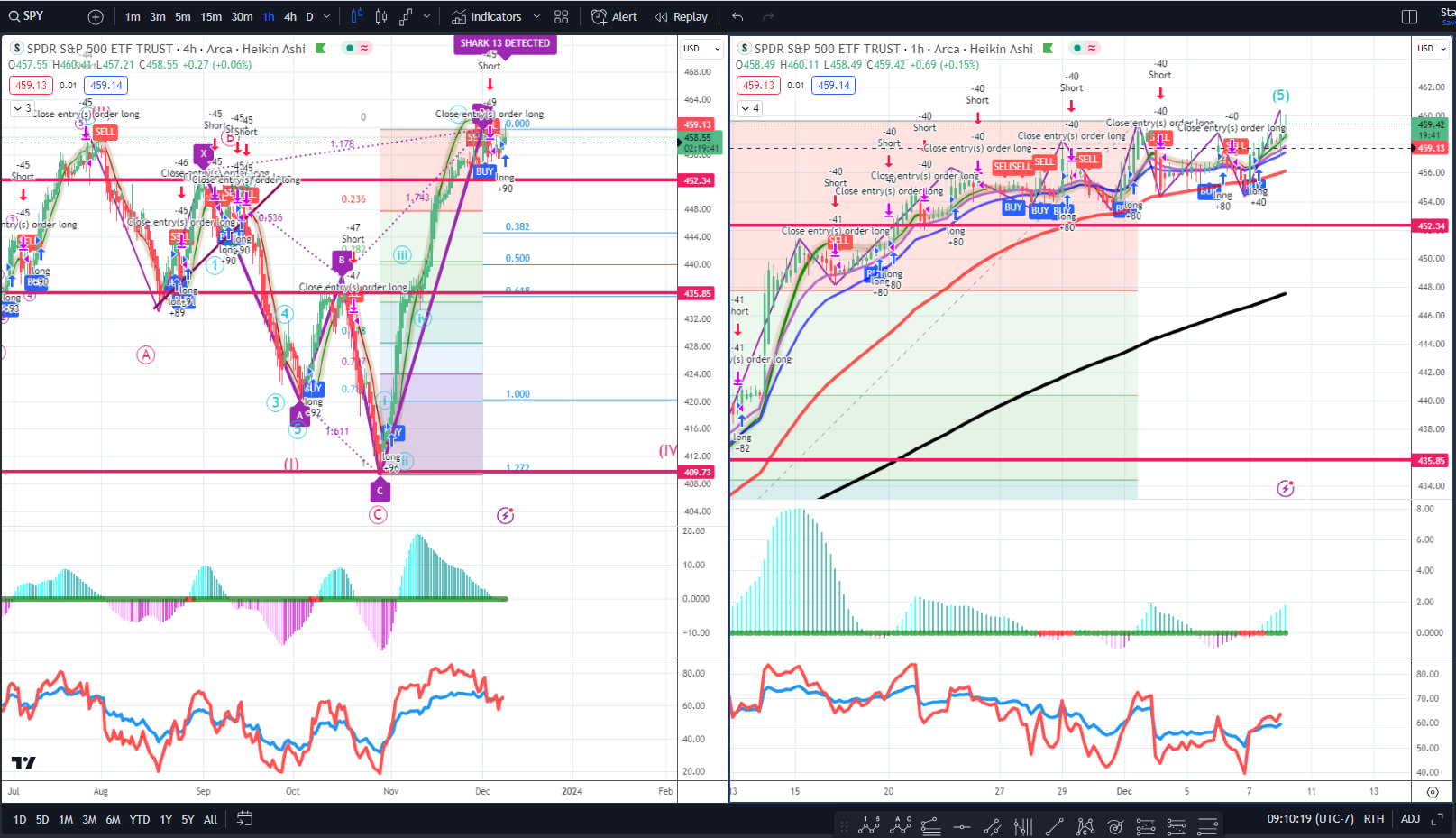Undo the last chart action
1456x838 pixels.
coord(737,16)
